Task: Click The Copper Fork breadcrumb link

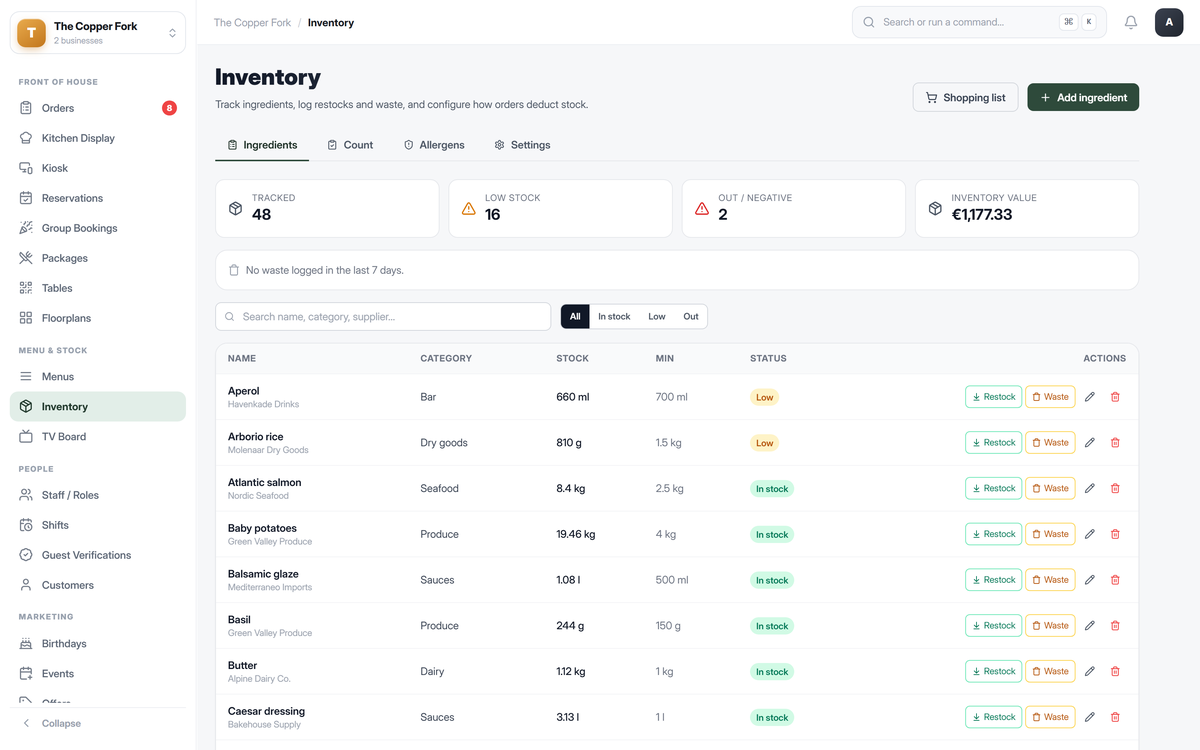Action: [x=252, y=22]
